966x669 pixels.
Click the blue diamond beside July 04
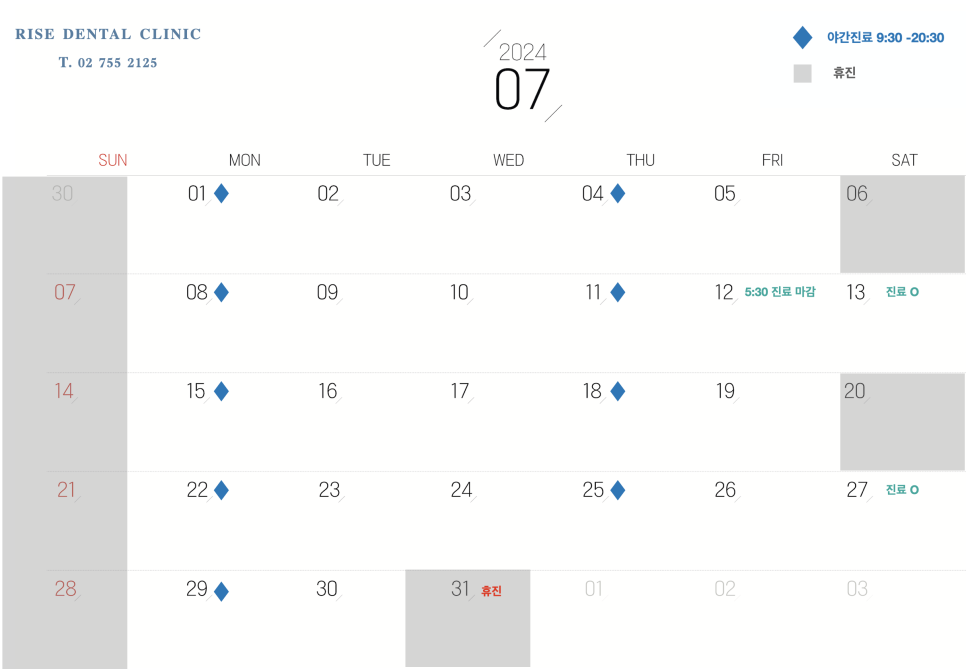pyautogui.click(x=617, y=194)
